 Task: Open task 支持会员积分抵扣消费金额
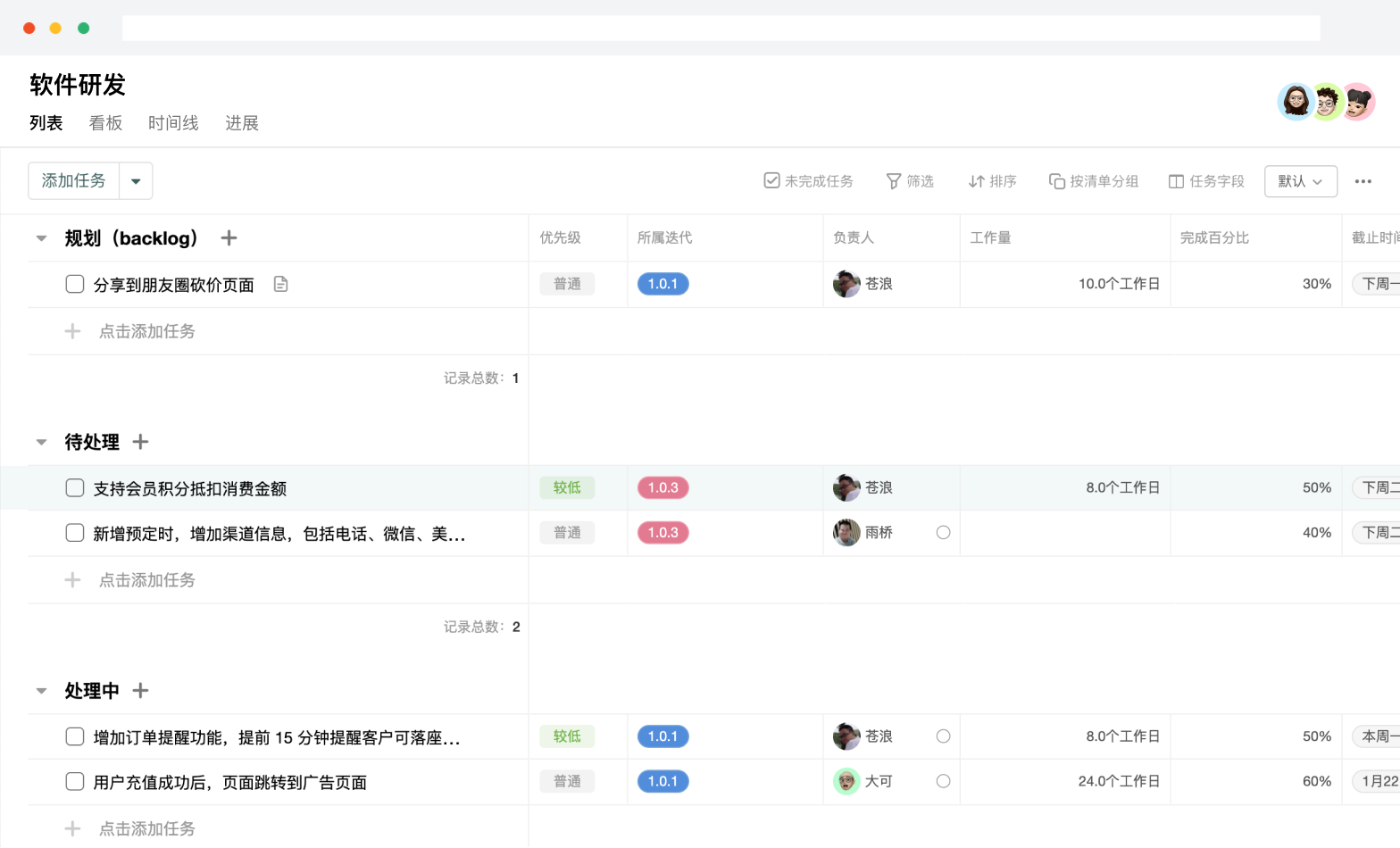pyautogui.click(x=190, y=489)
